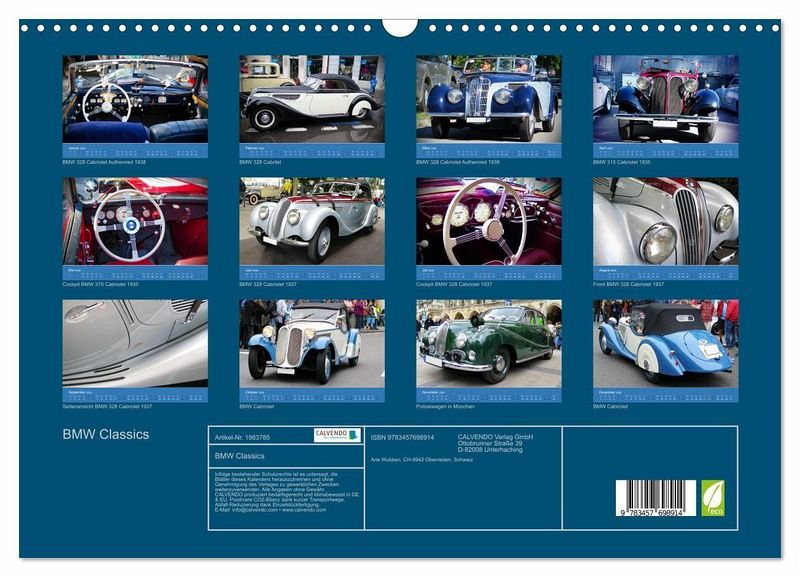Click the CALVENDO publisher logo

tap(337, 435)
